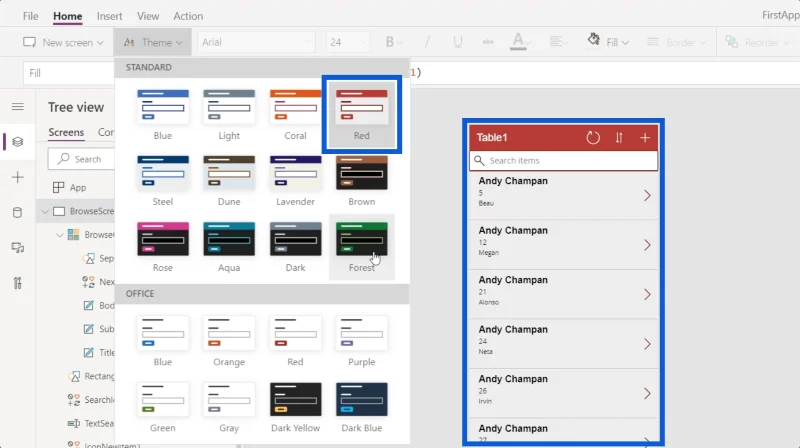
Task: Apply the Blue standard theme
Action: coord(163,114)
